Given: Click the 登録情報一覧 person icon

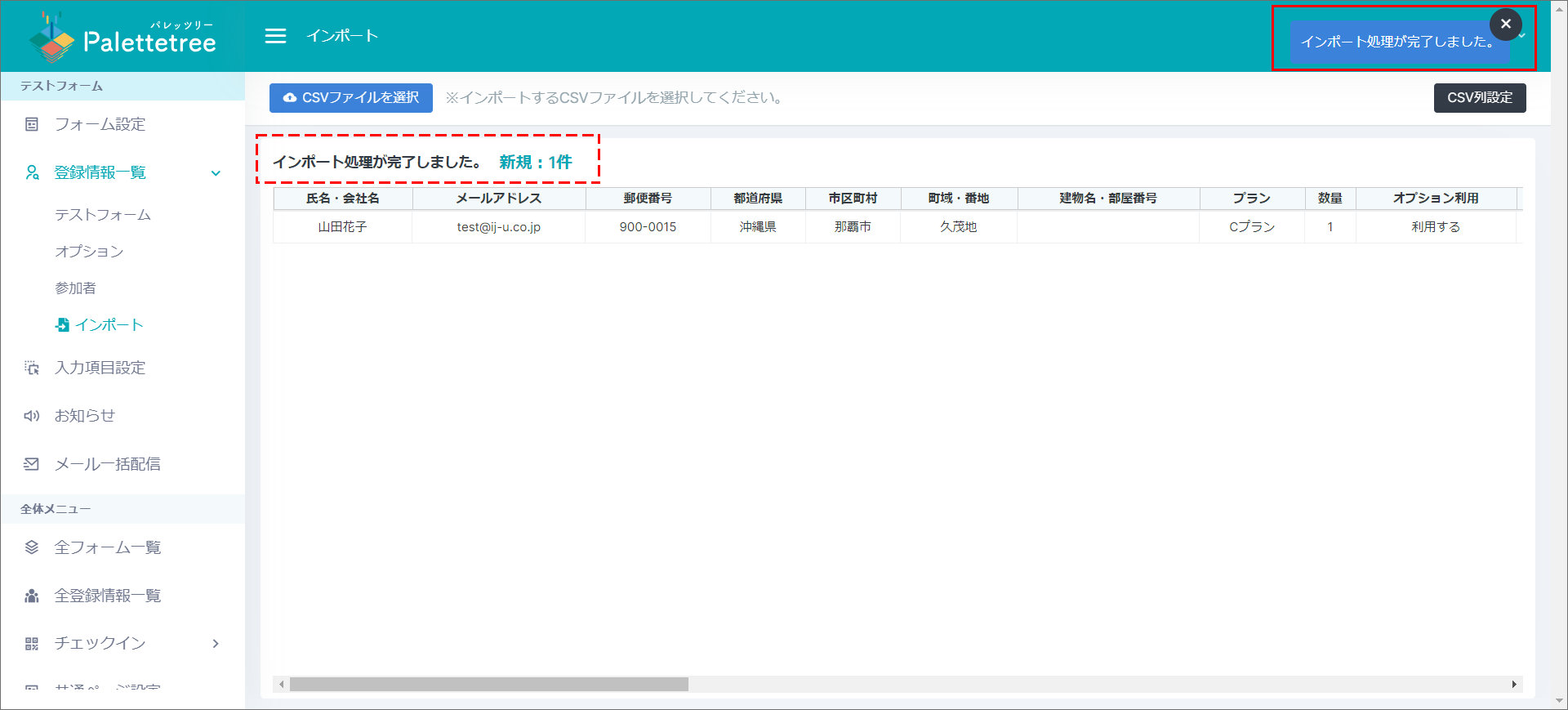Looking at the screenshot, I should tap(32, 172).
